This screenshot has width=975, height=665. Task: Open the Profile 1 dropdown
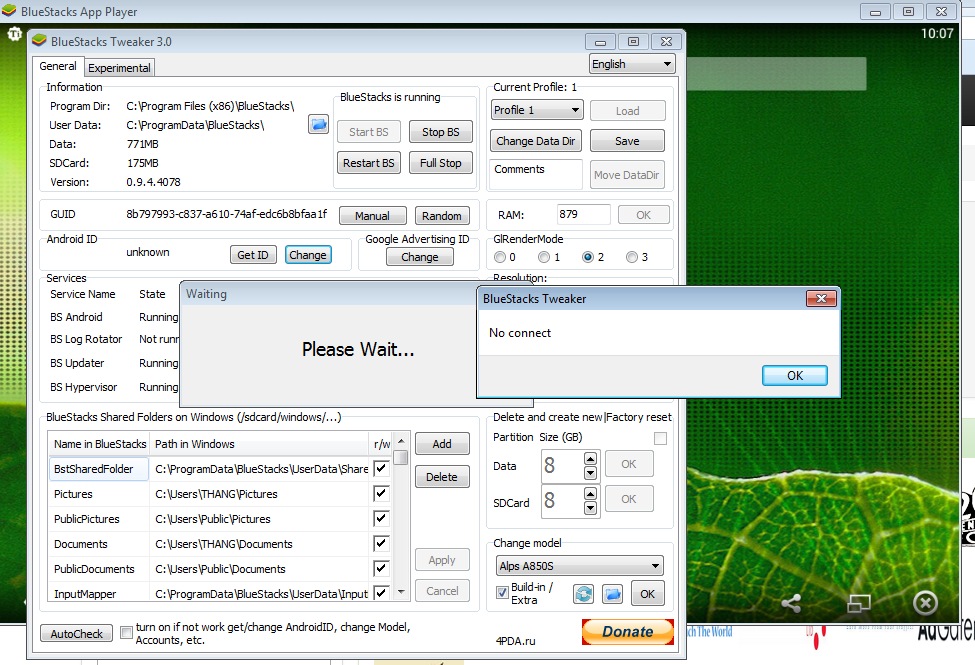tap(537, 110)
